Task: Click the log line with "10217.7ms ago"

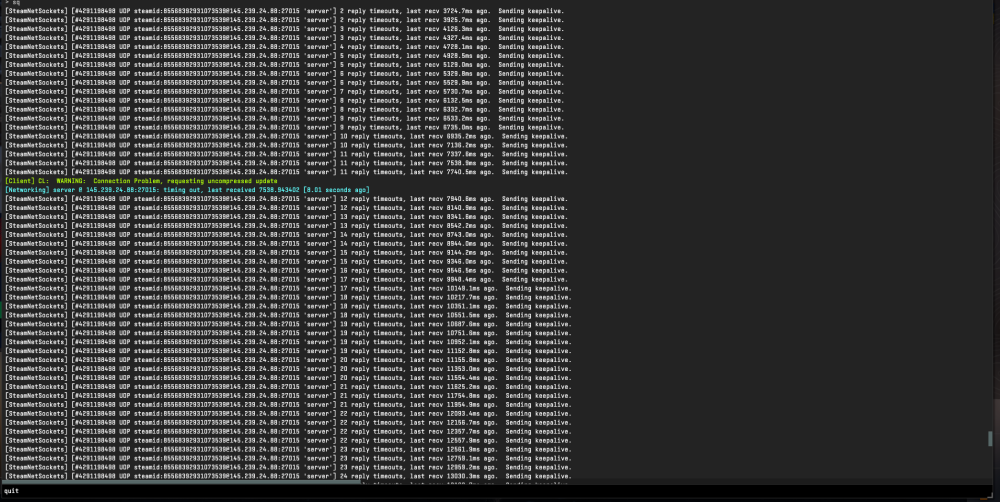Action: [288, 297]
